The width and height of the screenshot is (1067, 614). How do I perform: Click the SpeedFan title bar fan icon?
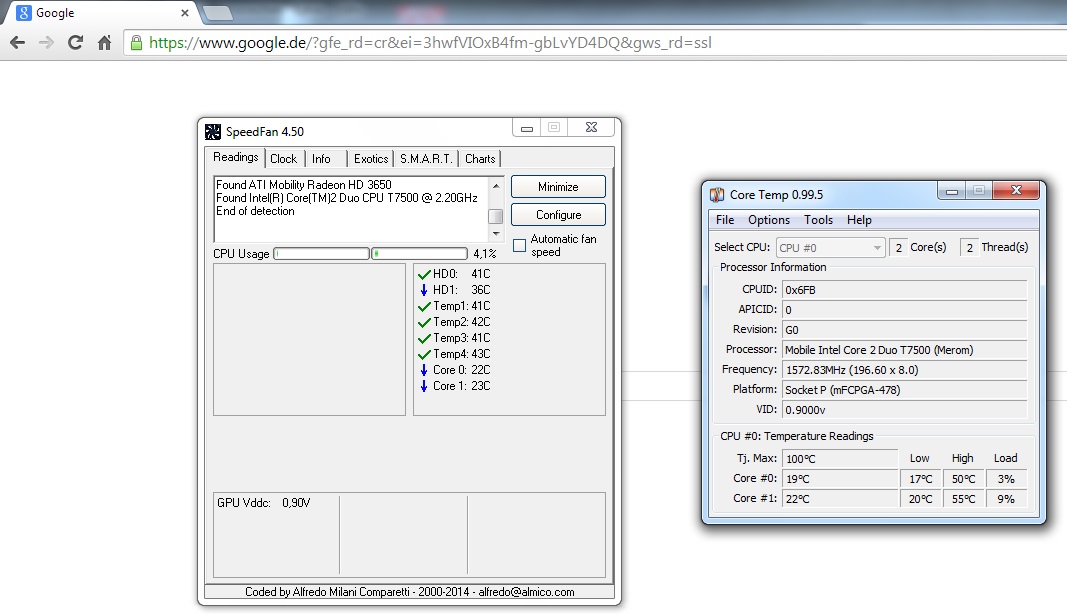(x=213, y=131)
